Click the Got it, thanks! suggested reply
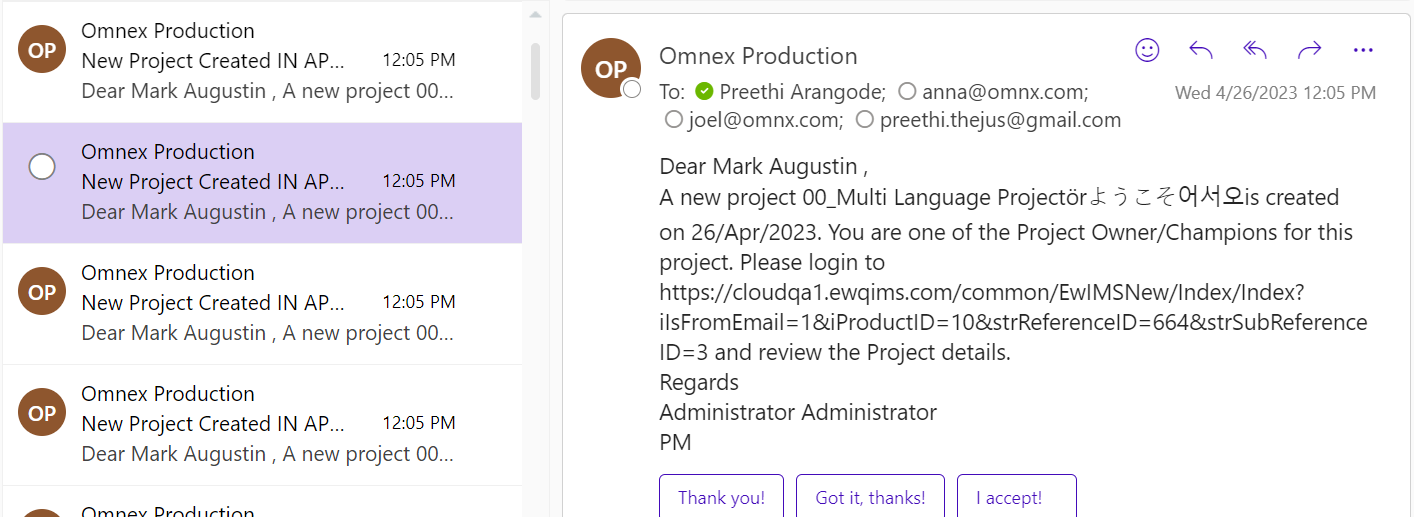Viewport: 1414px width, 517px height. [870, 497]
